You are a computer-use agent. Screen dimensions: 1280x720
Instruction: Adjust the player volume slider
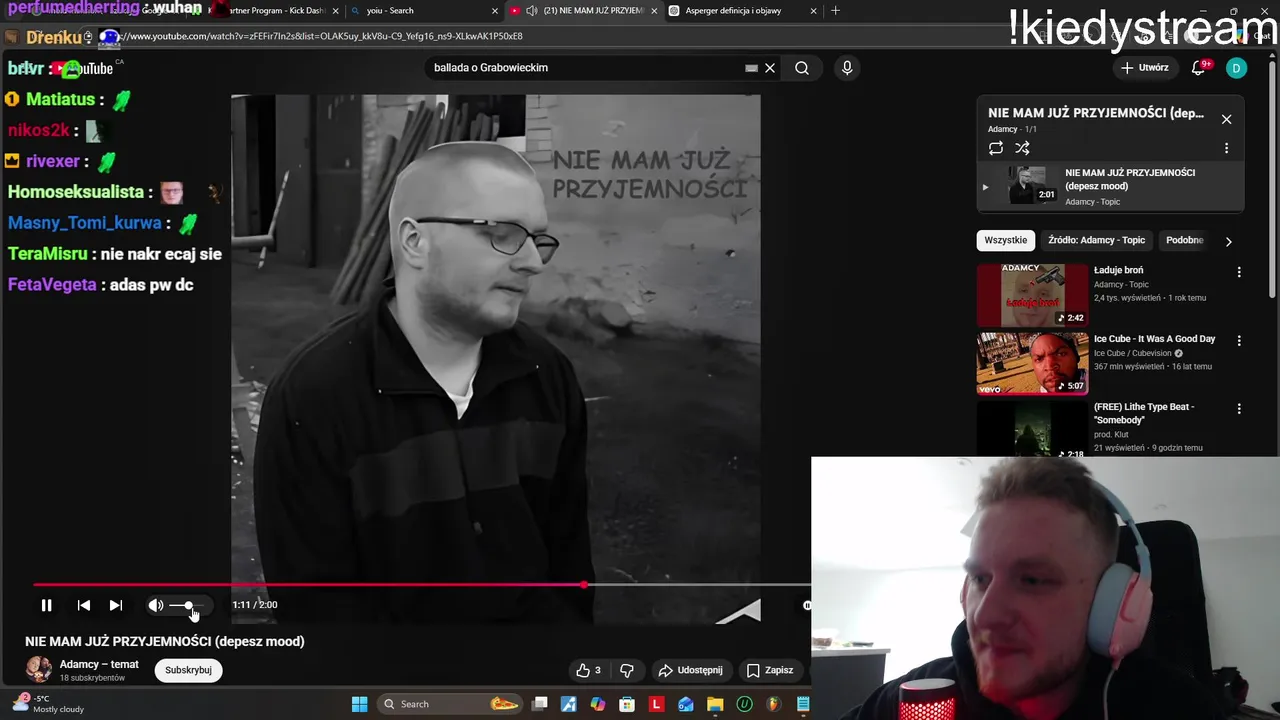coord(187,605)
